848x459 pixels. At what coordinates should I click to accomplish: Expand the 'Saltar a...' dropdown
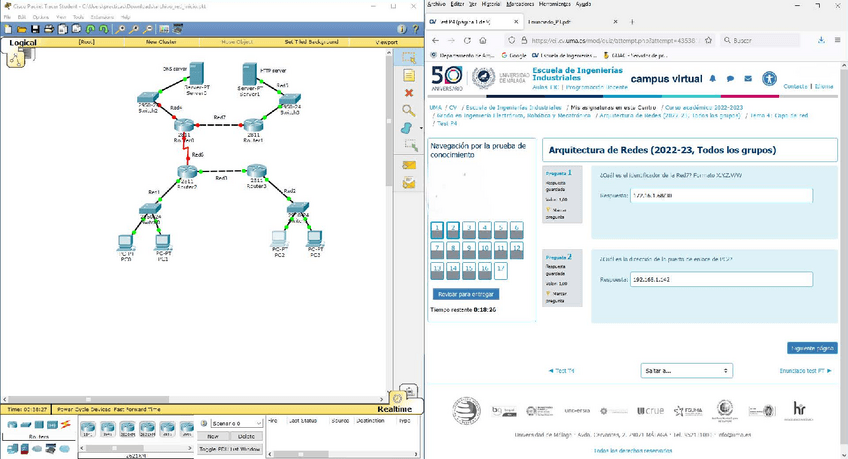click(687, 370)
